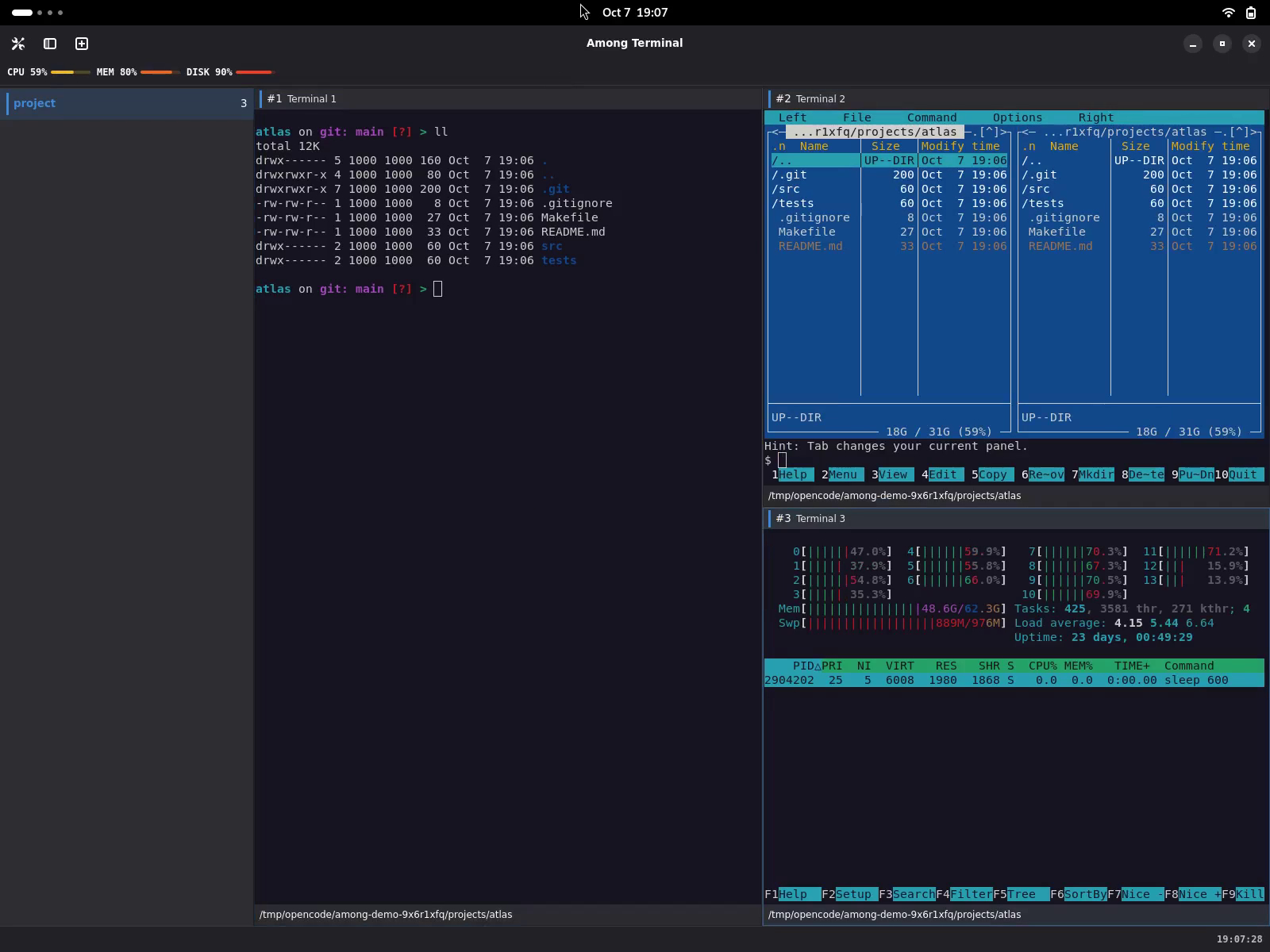The image size is (1270, 952).
Task: Click the MEM 80% usage bar
Action: [x=160, y=72]
